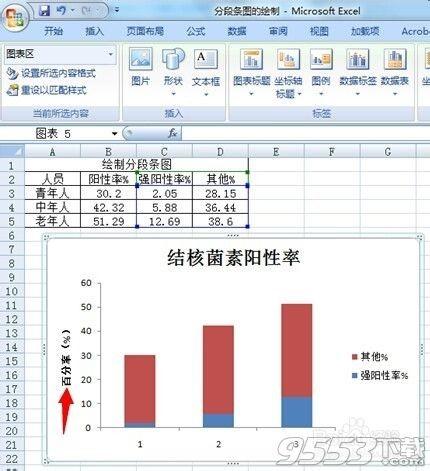Open the Quick Access Toolbar customize arrow

117,10
